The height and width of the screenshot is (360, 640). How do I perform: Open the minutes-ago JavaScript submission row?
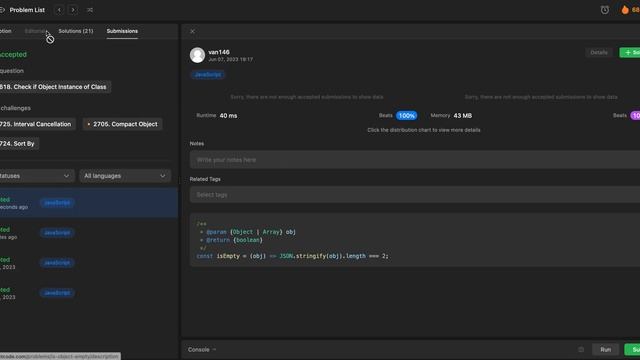[x=89, y=233]
